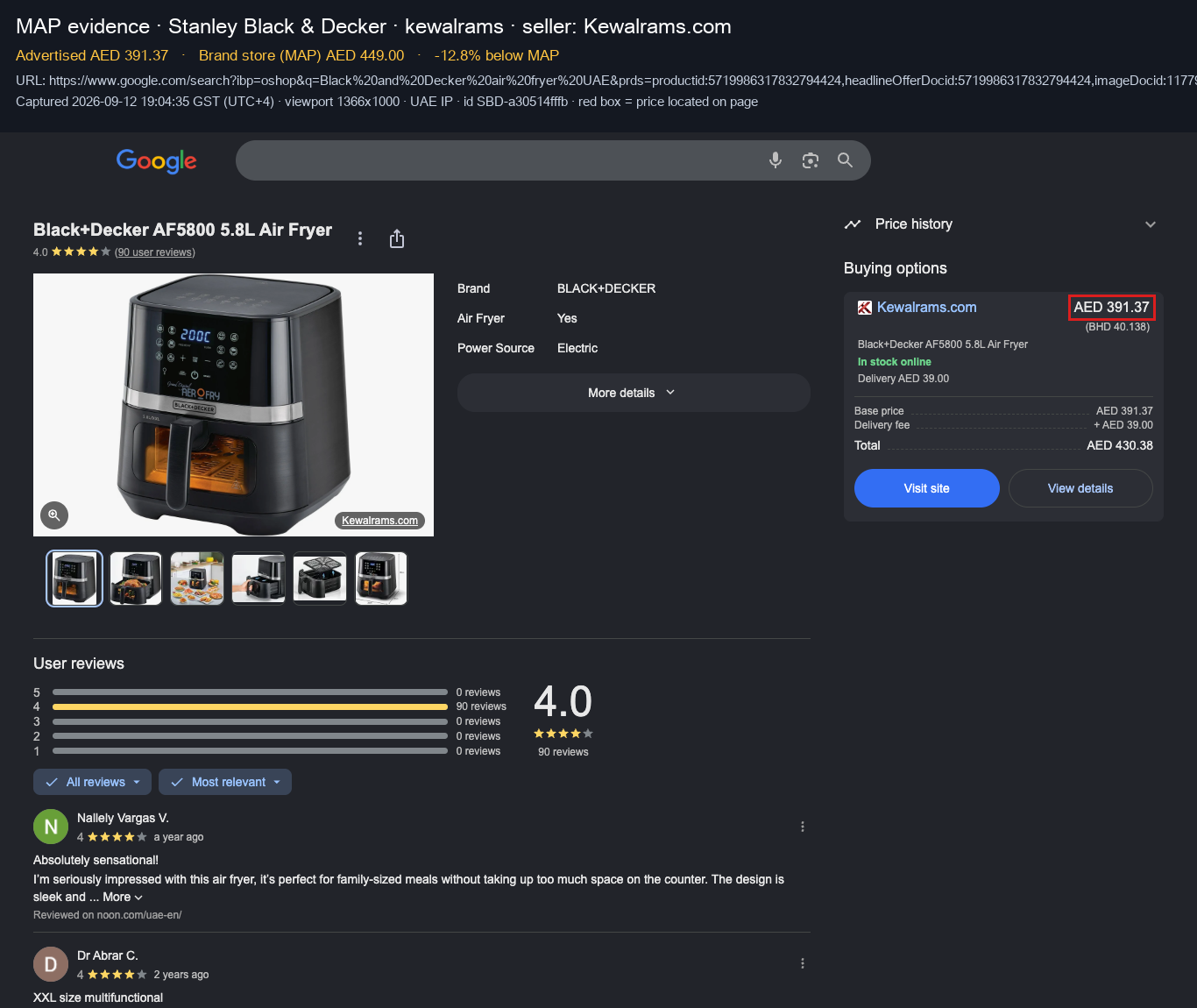Open the 90 user reviews link
1197x1008 pixels.
click(x=155, y=252)
